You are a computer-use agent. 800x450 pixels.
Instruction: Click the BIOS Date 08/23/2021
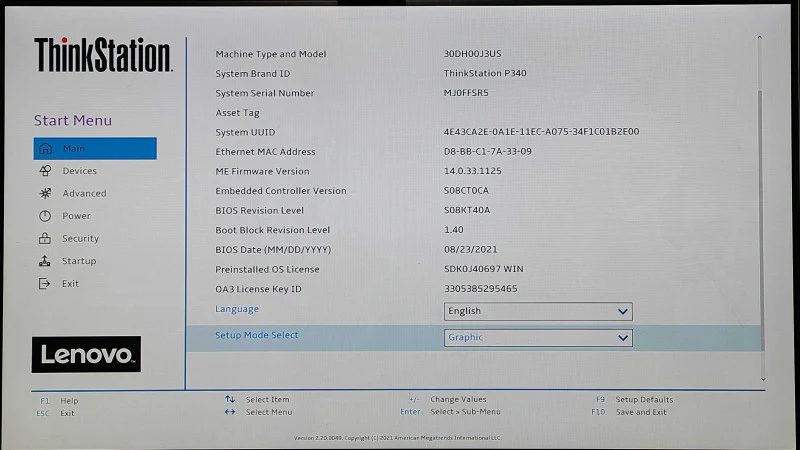470,249
